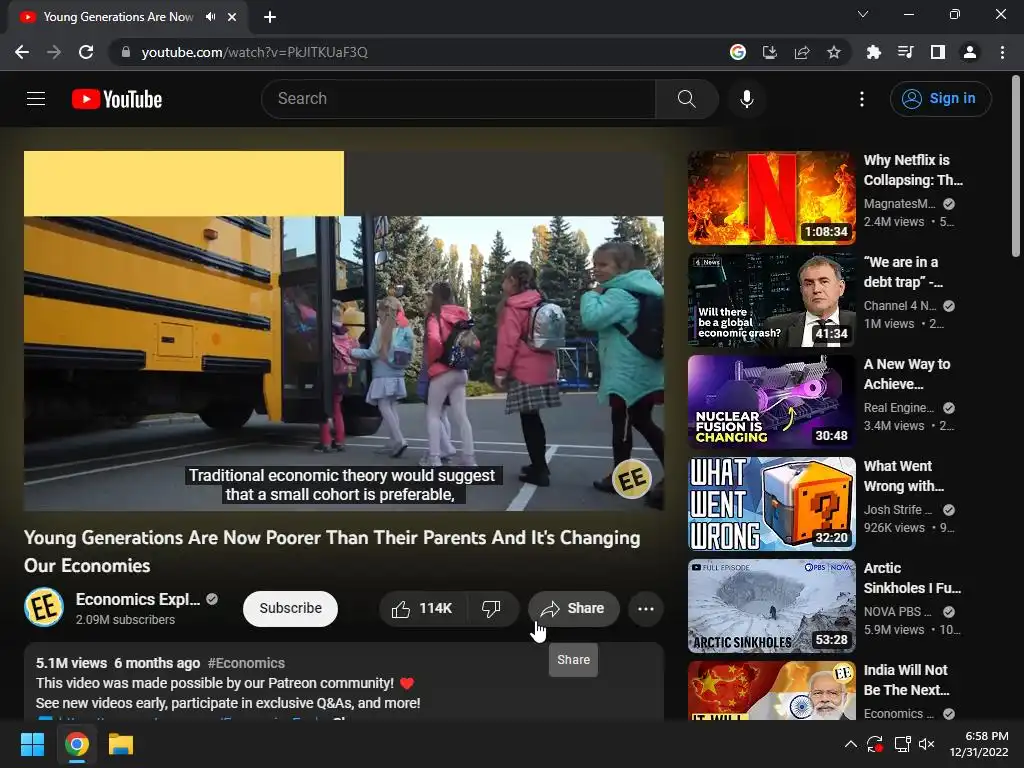Reload the YouTube page
Viewport: 1024px width, 768px height.
coord(86,52)
